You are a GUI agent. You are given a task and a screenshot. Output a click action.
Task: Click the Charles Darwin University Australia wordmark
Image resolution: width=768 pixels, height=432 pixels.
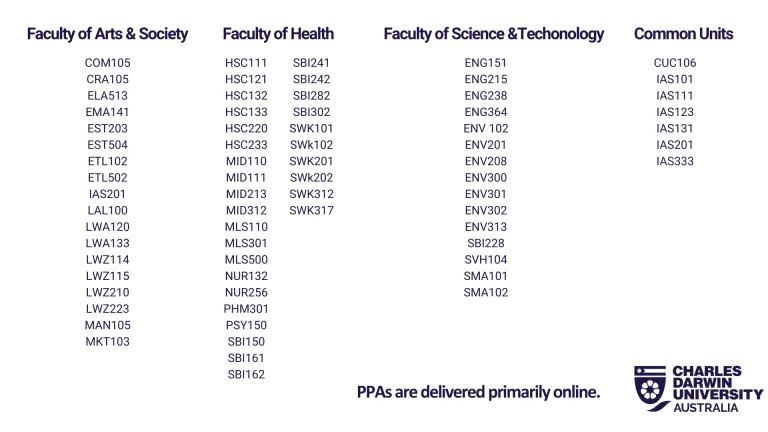[717, 388]
